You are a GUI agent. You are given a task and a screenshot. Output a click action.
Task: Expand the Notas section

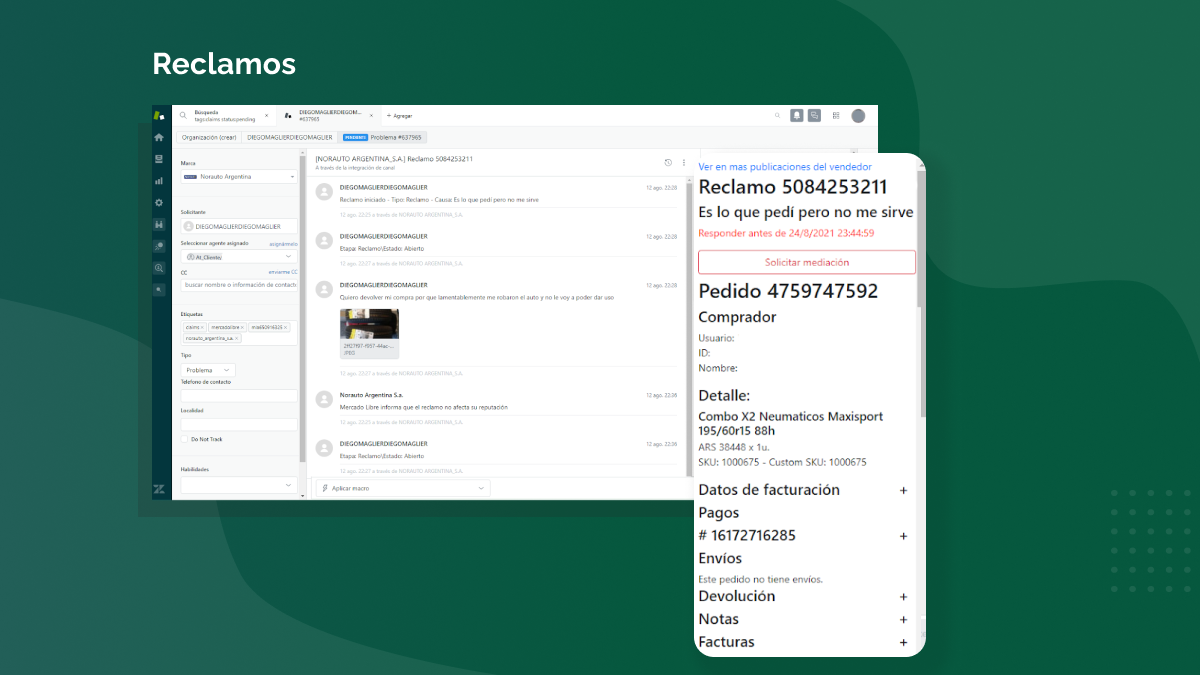[x=904, y=620]
